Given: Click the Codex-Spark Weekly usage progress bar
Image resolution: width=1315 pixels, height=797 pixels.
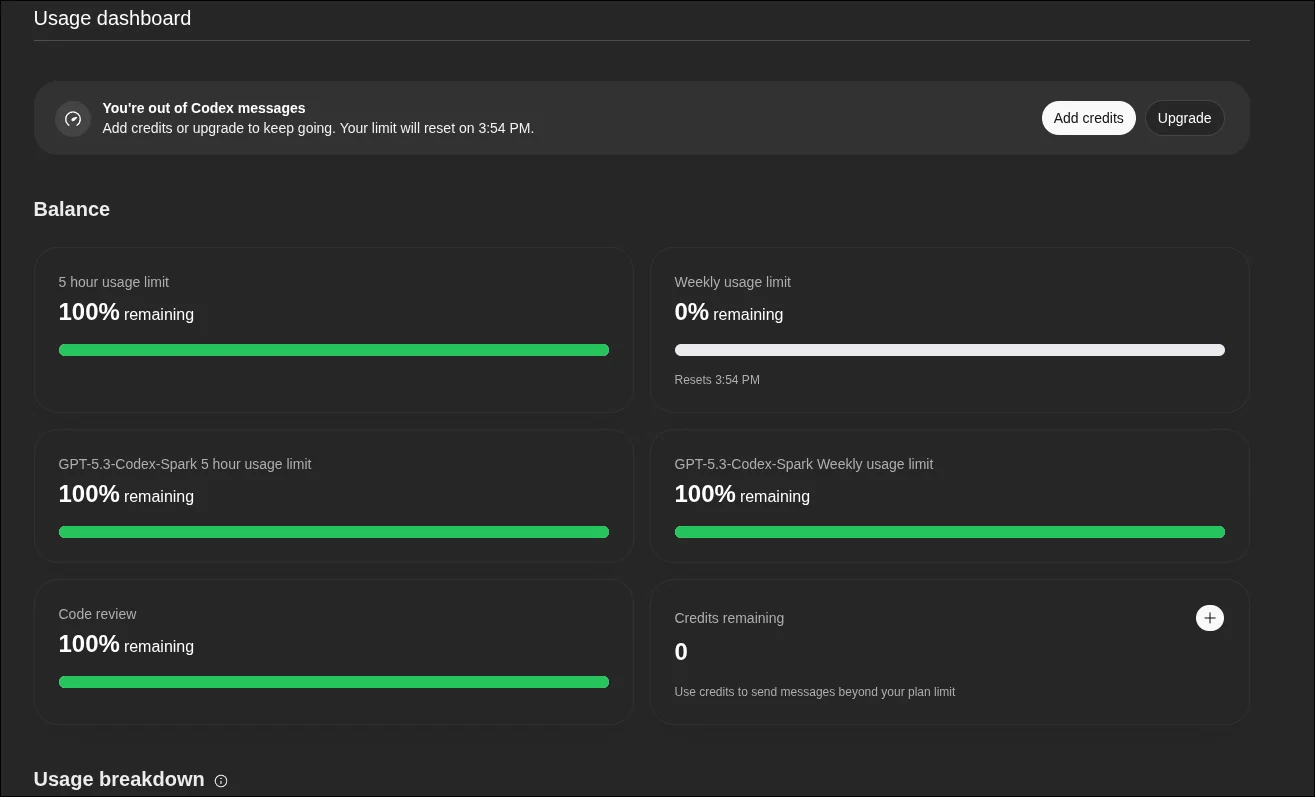Looking at the screenshot, I should tap(949, 532).
